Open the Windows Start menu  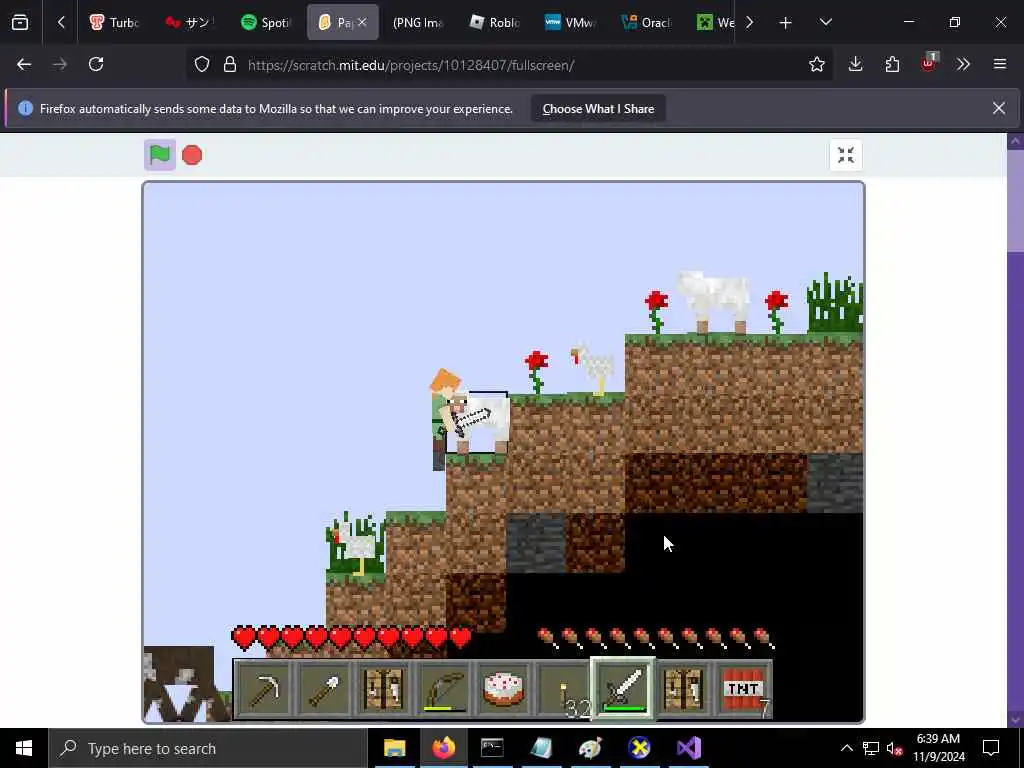point(24,748)
